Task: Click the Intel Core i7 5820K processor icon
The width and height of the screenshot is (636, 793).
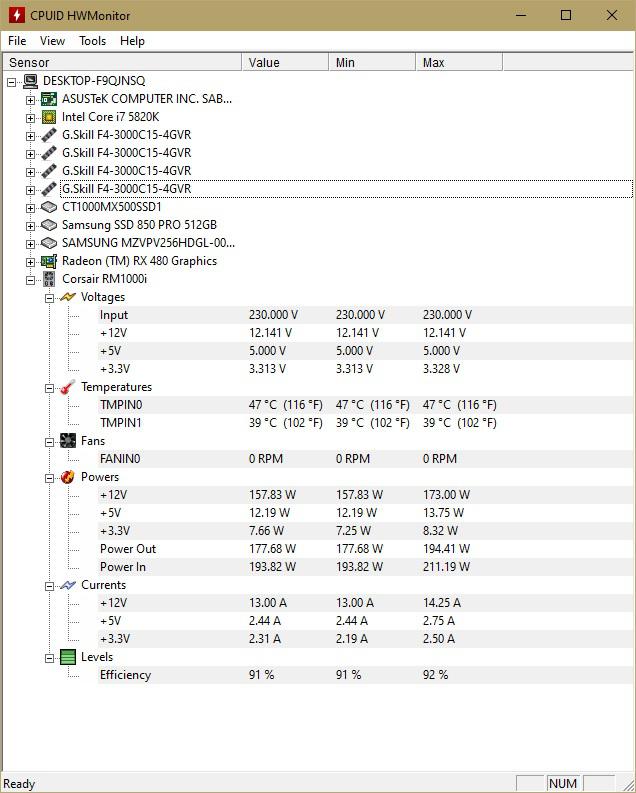Action: pyautogui.click(x=49, y=117)
